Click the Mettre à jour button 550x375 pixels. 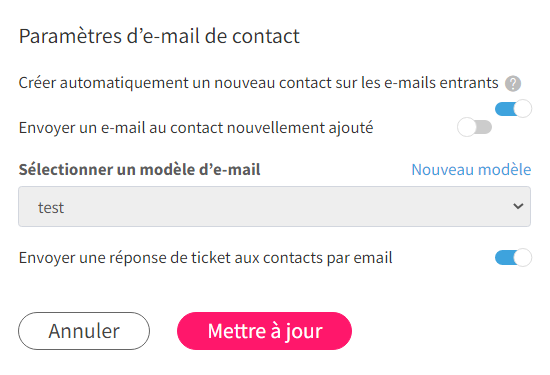[x=264, y=331]
